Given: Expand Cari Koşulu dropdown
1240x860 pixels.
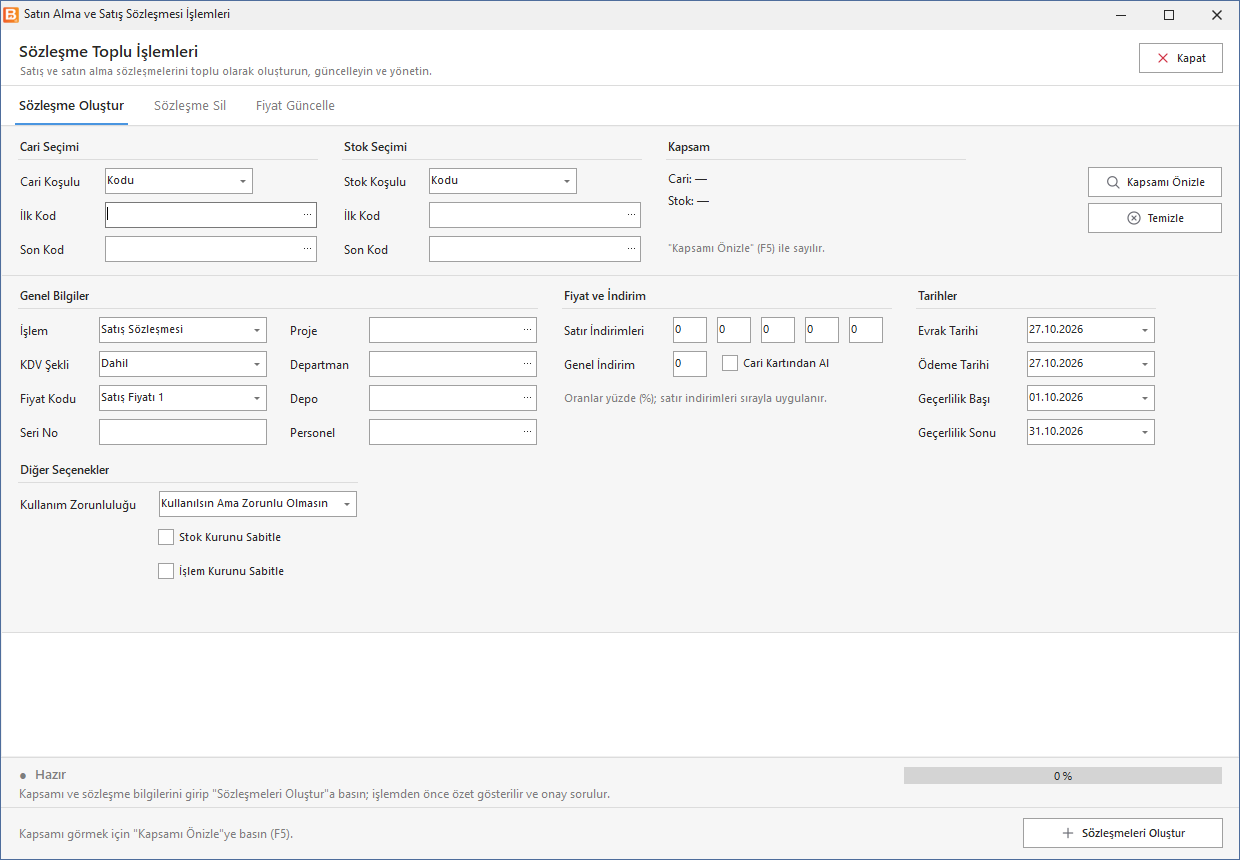Looking at the screenshot, I should [243, 181].
